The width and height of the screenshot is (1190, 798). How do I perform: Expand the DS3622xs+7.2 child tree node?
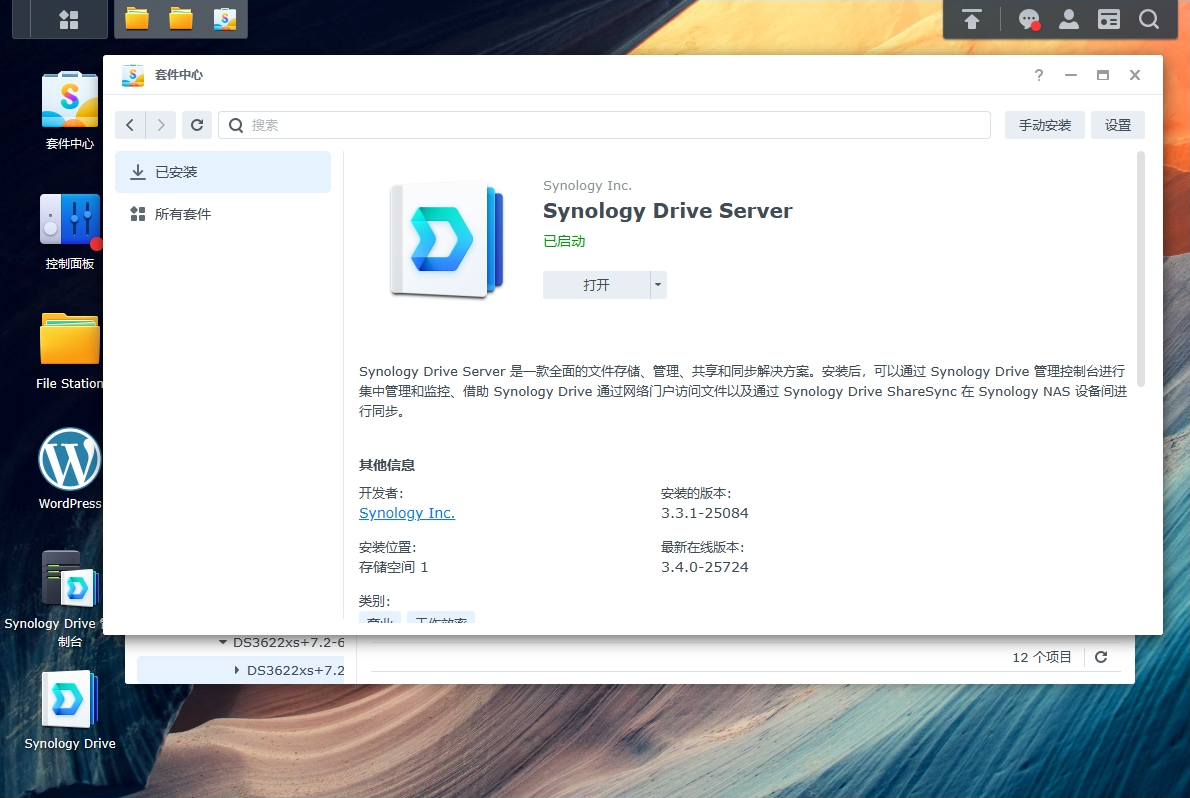pos(237,670)
